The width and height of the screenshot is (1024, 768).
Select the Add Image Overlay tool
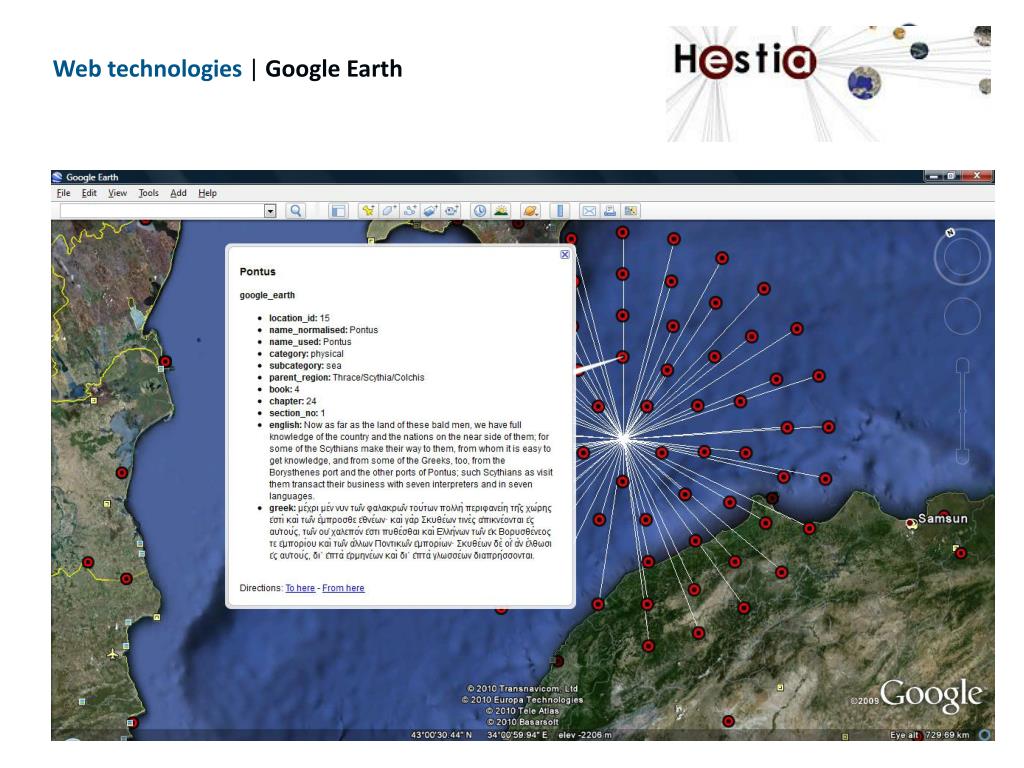click(x=430, y=210)
